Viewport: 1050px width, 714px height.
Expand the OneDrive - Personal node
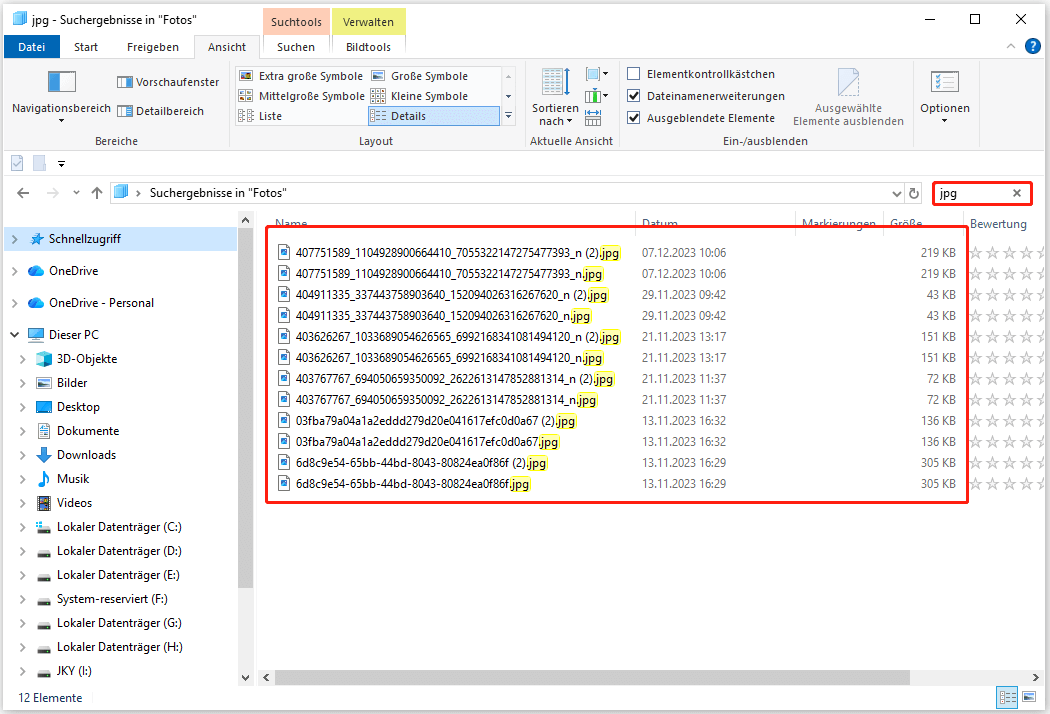[15, 303]
